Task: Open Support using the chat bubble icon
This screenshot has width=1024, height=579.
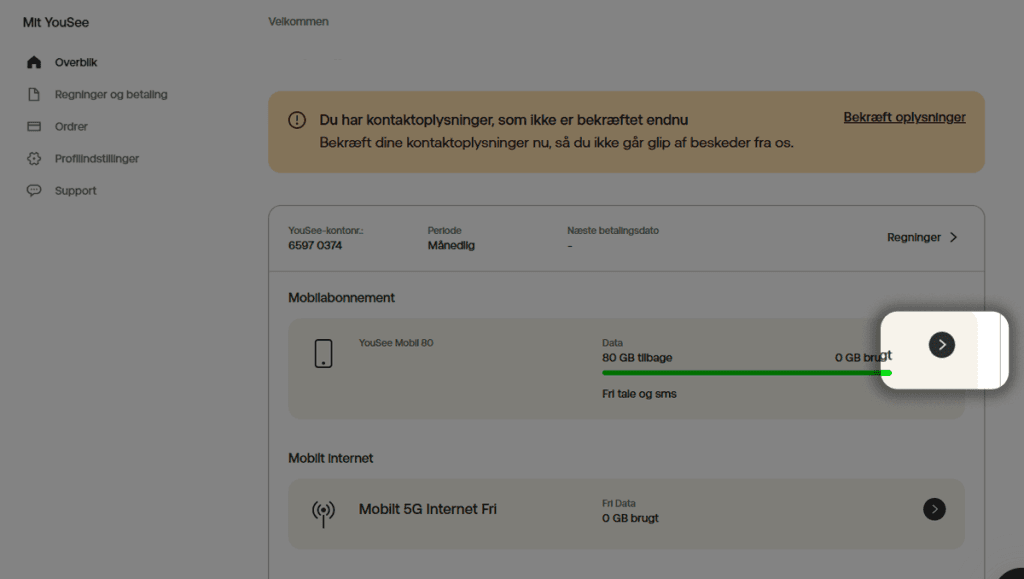Action: [x=34, y=190]
